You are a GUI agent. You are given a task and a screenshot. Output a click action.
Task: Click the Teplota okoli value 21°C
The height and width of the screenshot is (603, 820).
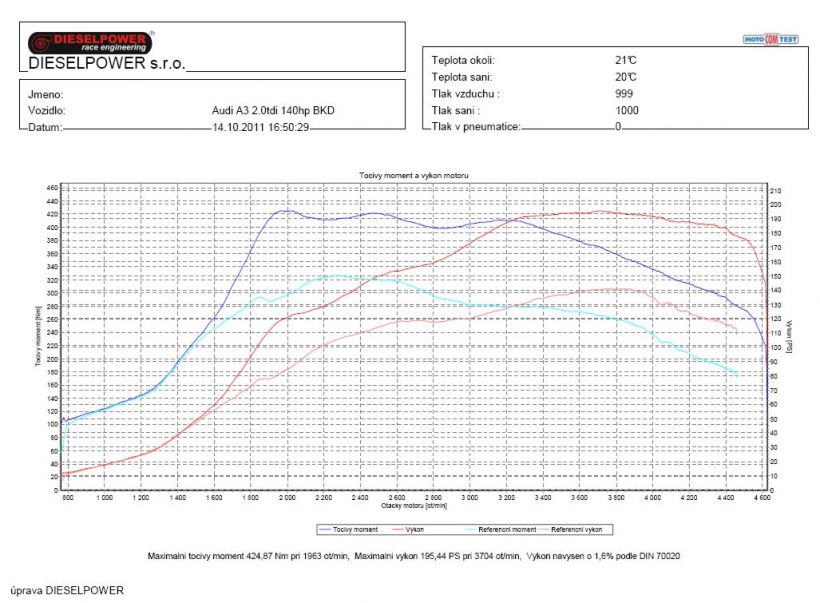[626, 60]
